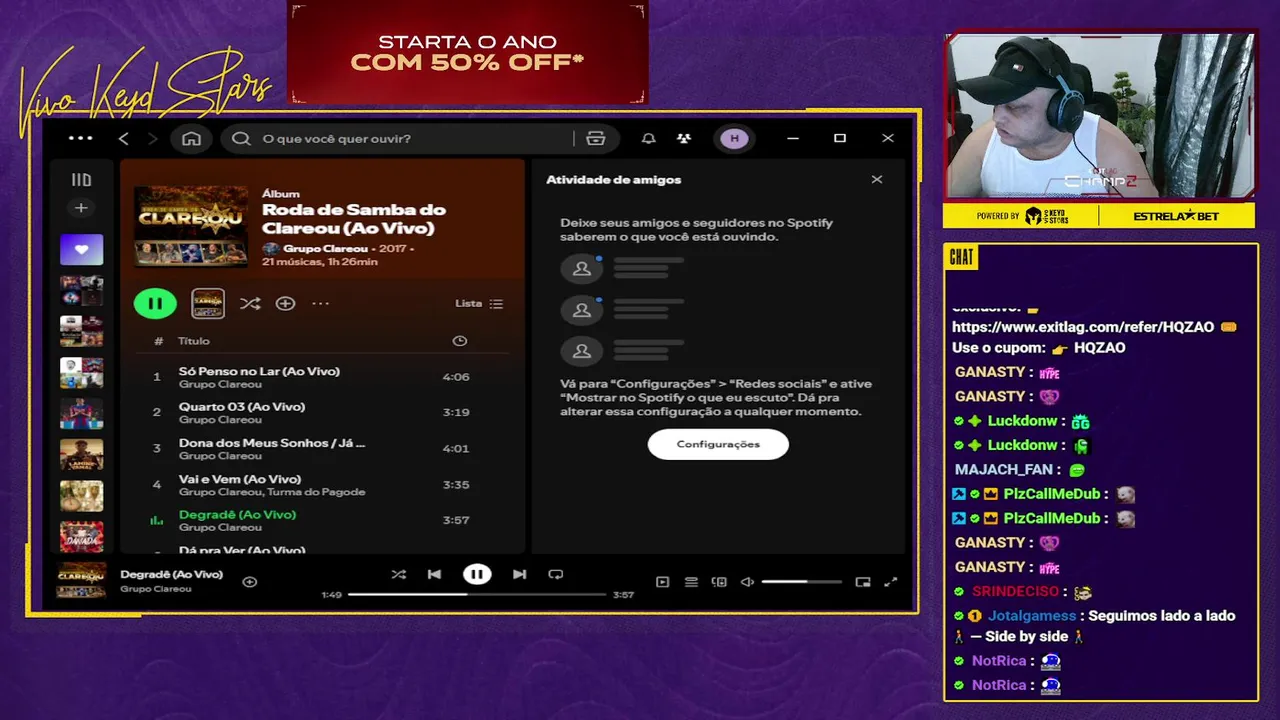The width and height of the screenshot is (1280, 720).
Task: Click the EstrelaBet sponsor logo
Action: click(1176, 216)
